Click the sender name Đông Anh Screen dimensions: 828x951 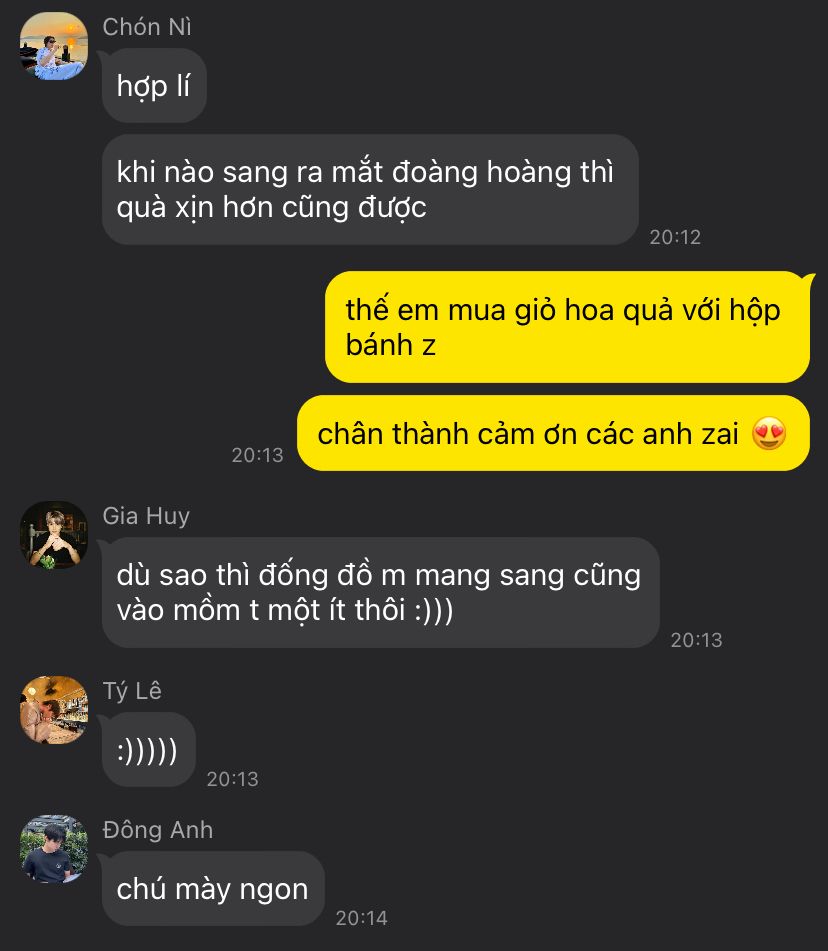[158, 830]
